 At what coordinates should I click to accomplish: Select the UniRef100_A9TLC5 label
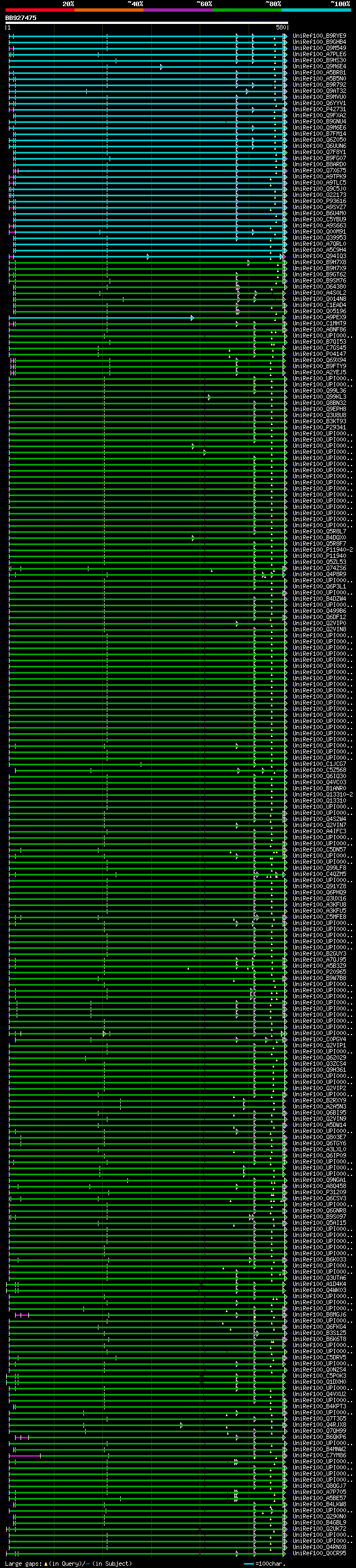(319, 182)
